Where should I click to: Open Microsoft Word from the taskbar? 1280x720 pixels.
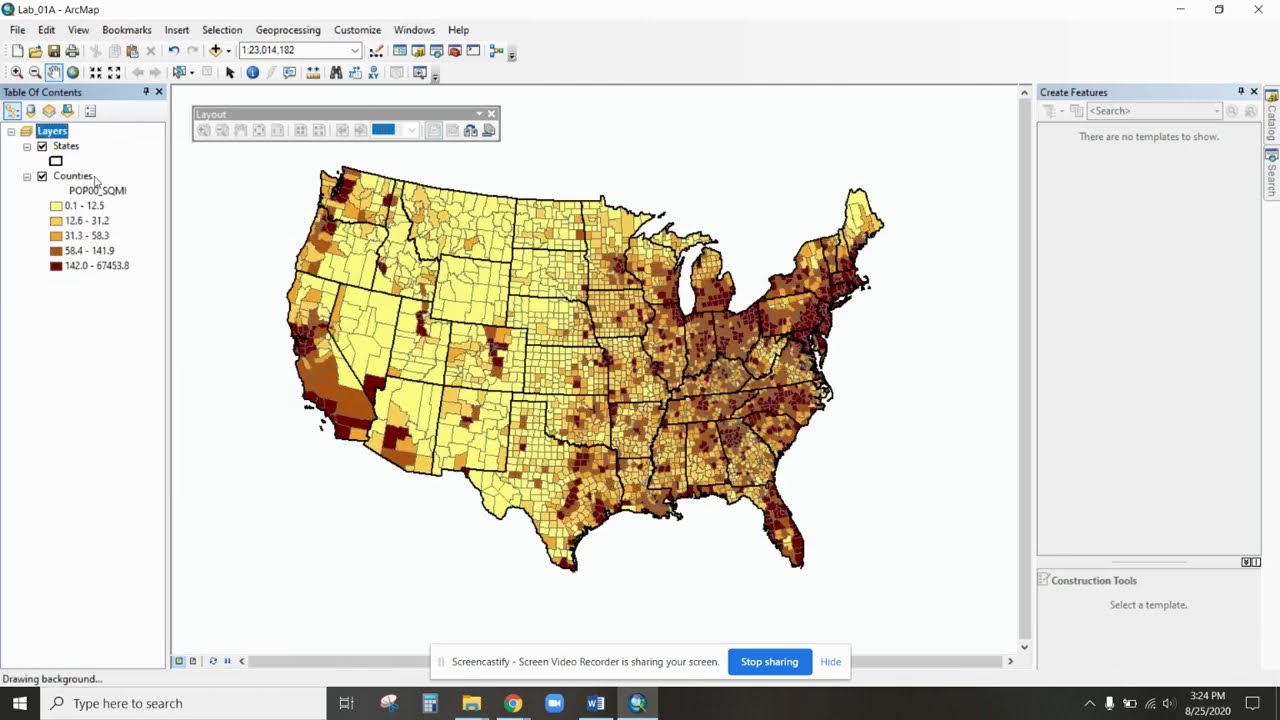point(596,703)
